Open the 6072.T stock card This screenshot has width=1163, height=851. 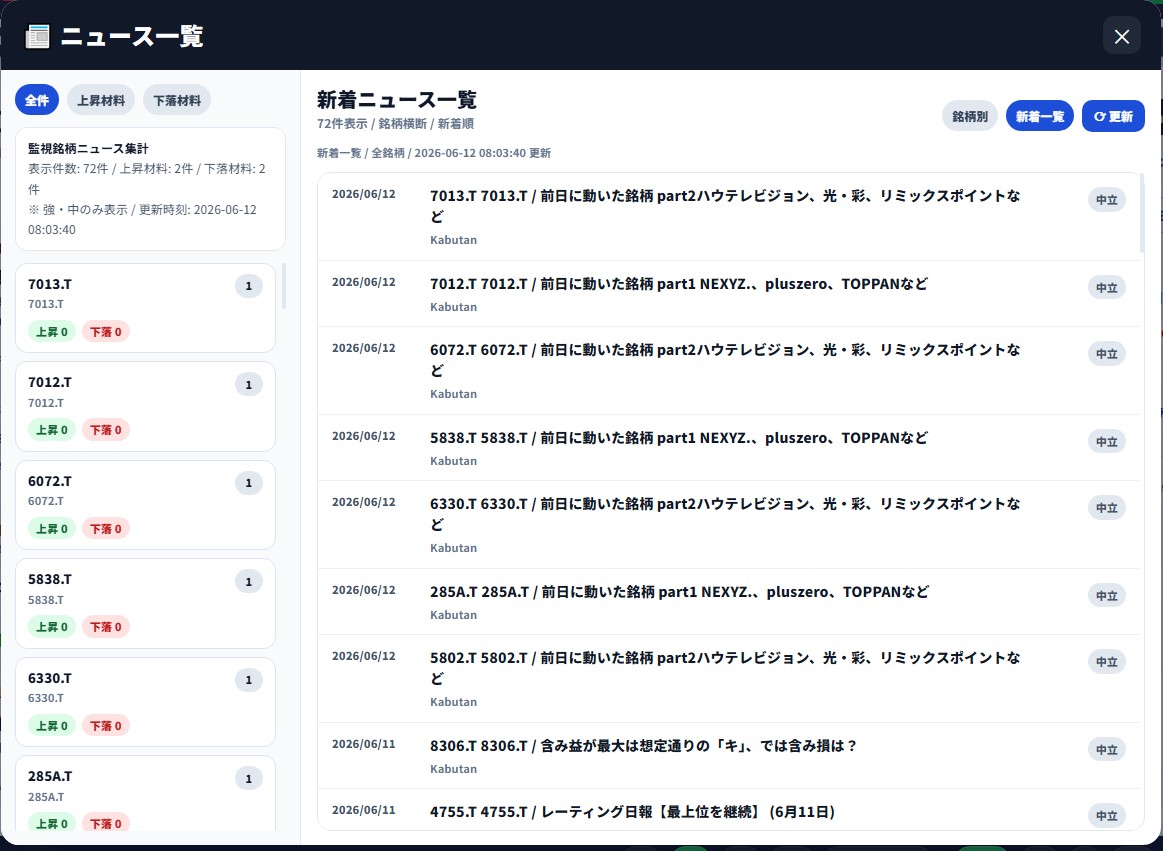145,505
